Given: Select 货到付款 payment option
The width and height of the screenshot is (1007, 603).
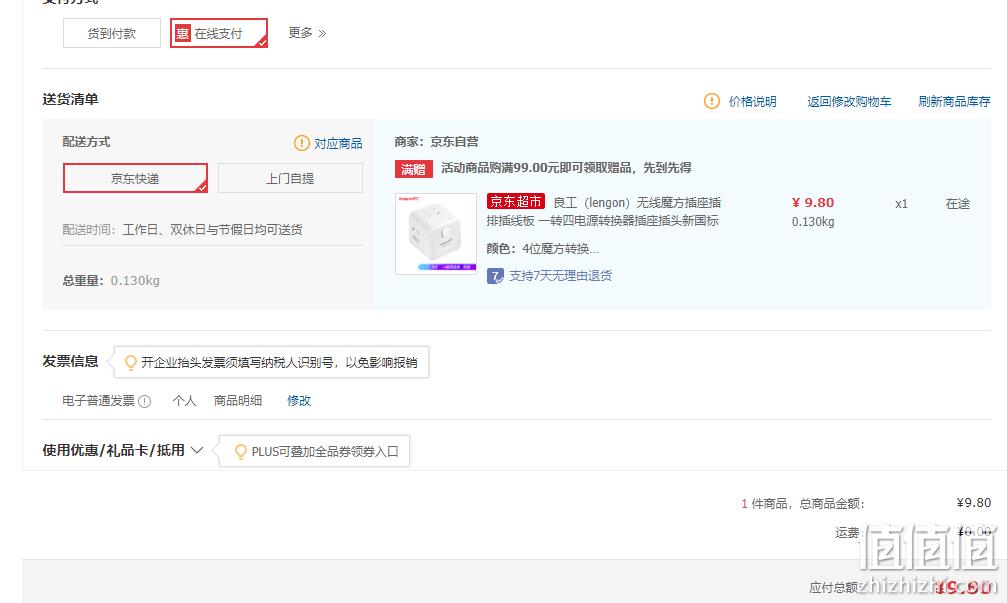Looking at the screenshot, I should click(x=112, y=33).
